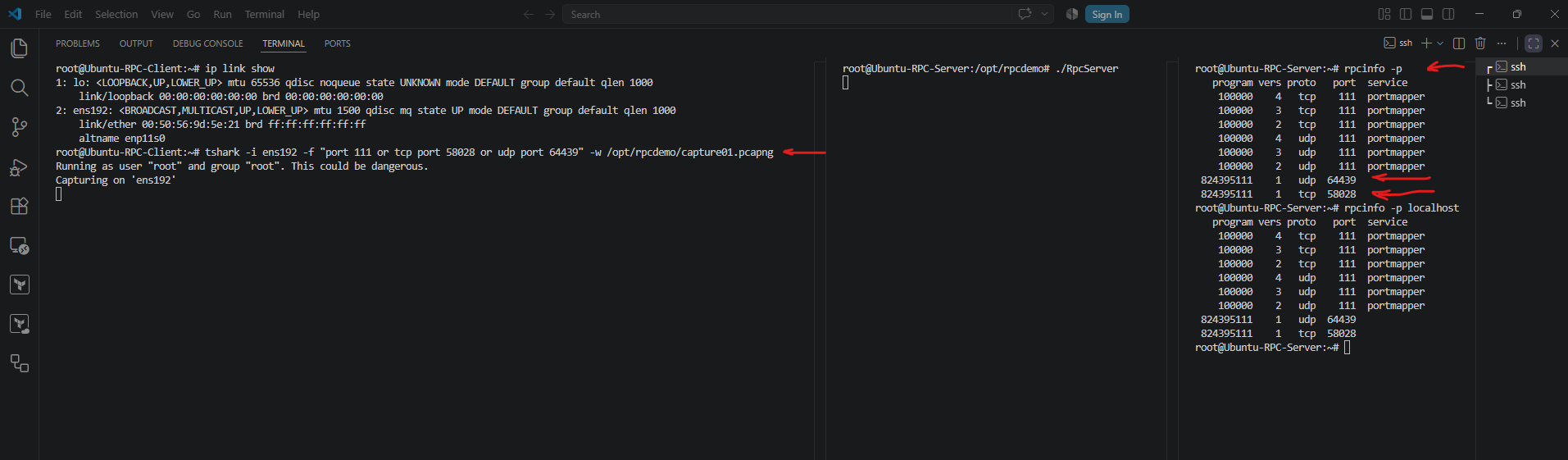This screenshot has width=1568, height=460.
Task: Click the Copilot status icon beside Sign In
Action: [x=1072, y=14]
